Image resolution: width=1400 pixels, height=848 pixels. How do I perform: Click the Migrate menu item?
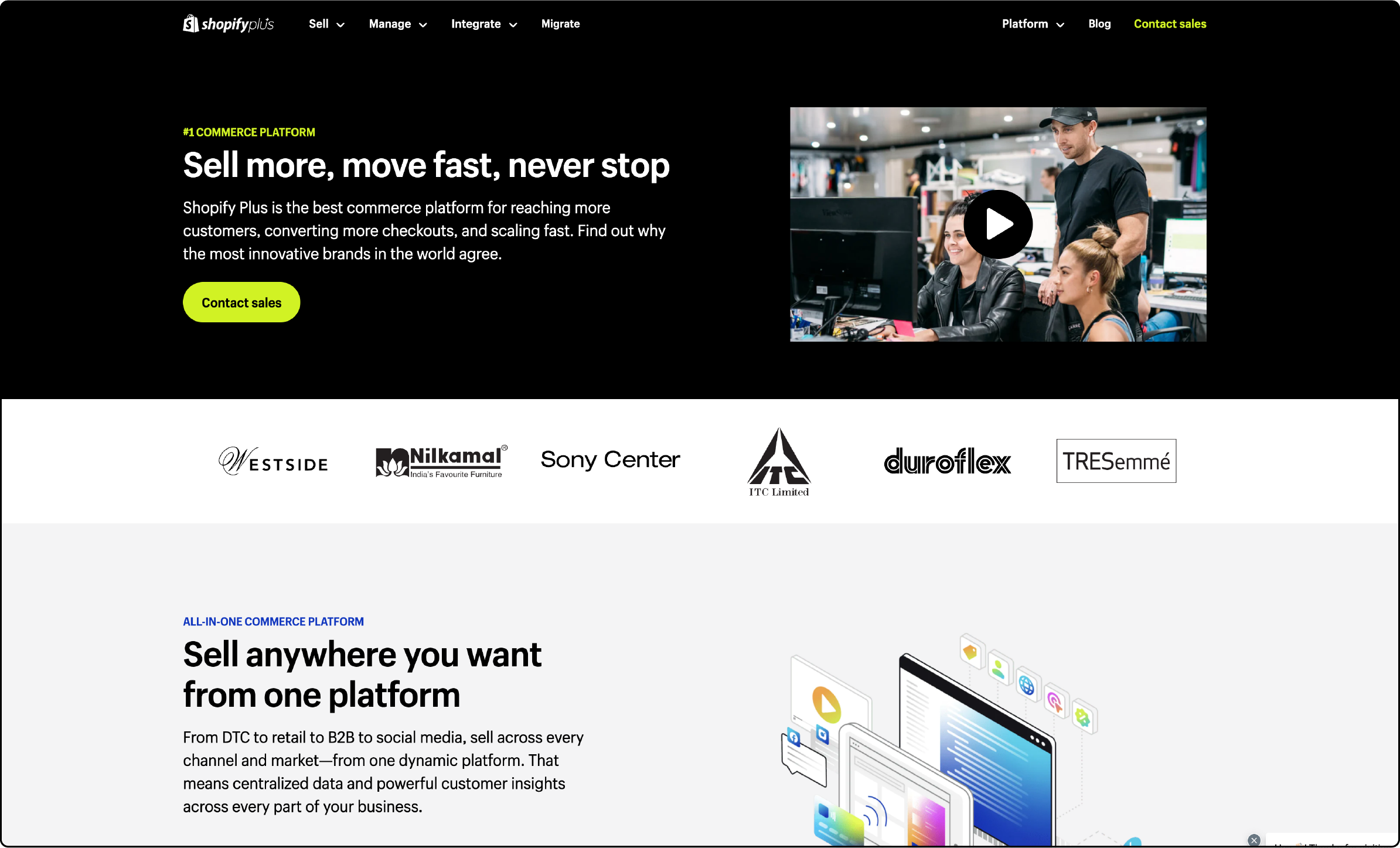point(561,24)
